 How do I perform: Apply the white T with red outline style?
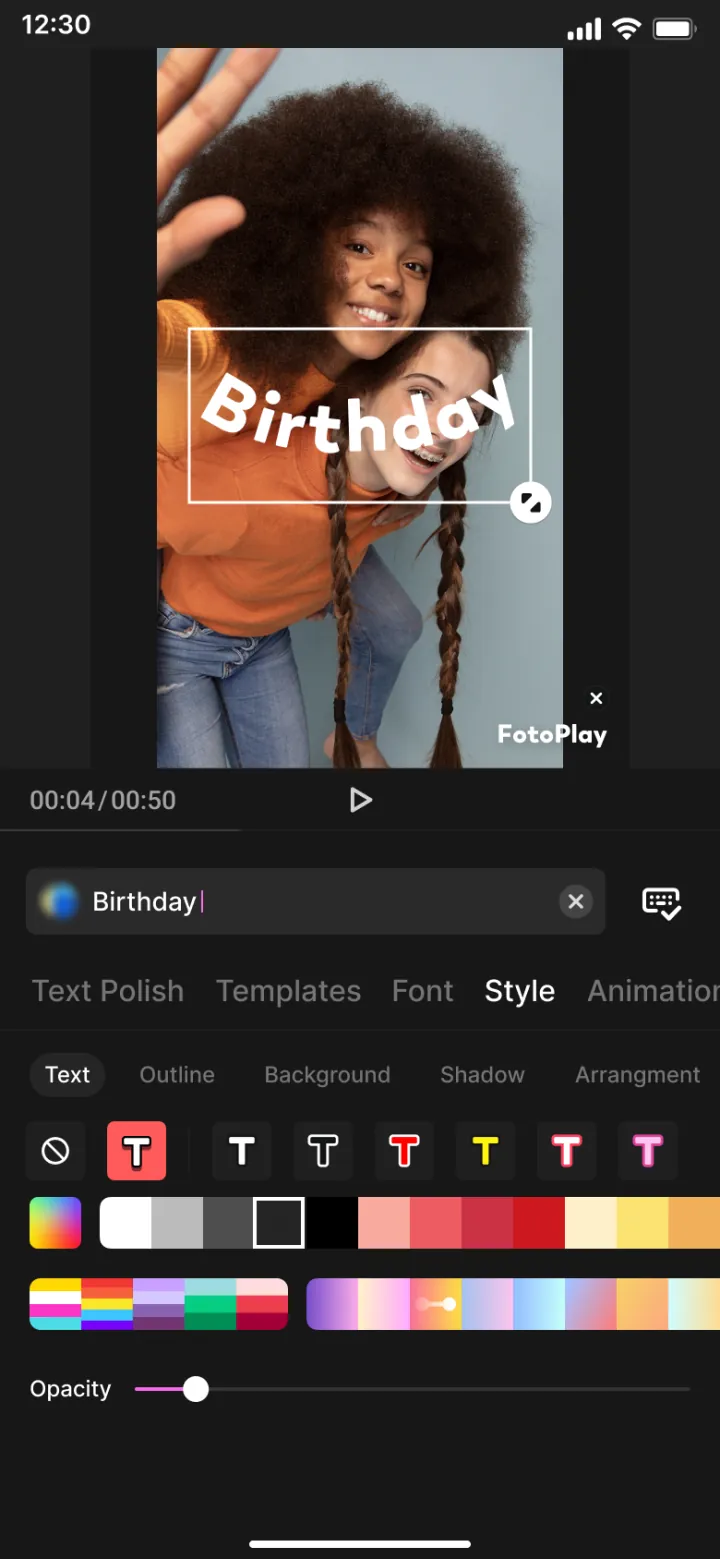[x=566, y=1152]
